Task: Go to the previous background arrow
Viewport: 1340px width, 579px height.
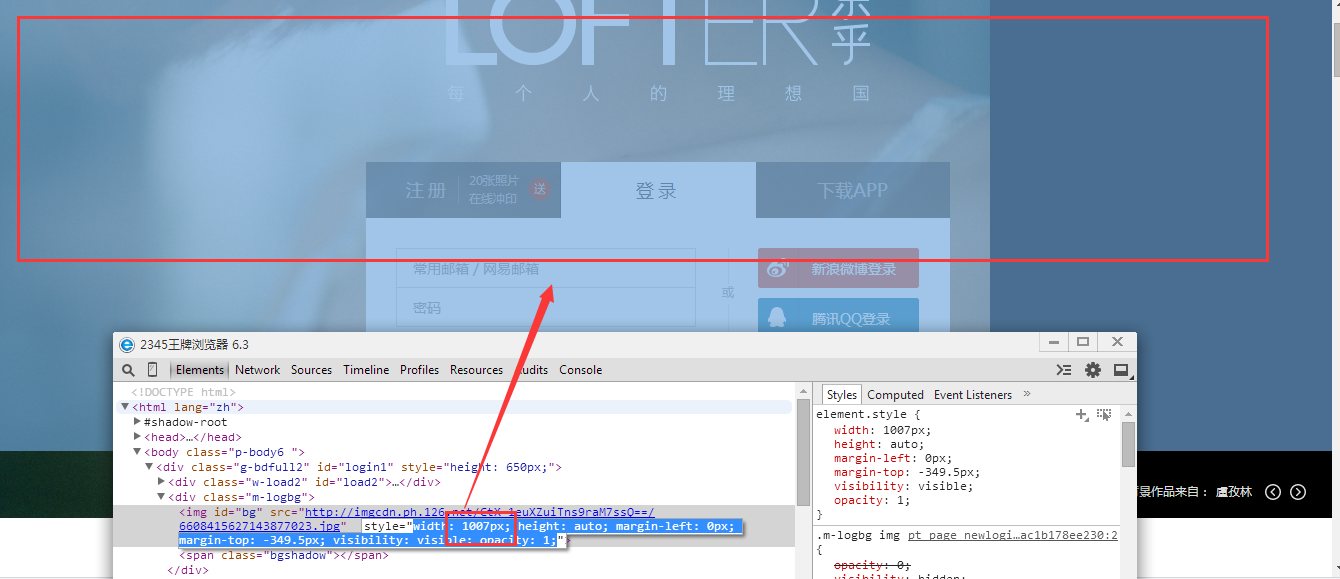Action: coord(1273,491)
